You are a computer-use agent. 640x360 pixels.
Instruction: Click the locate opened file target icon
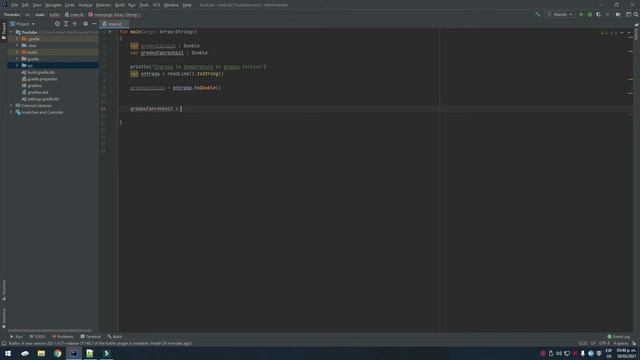57,24
